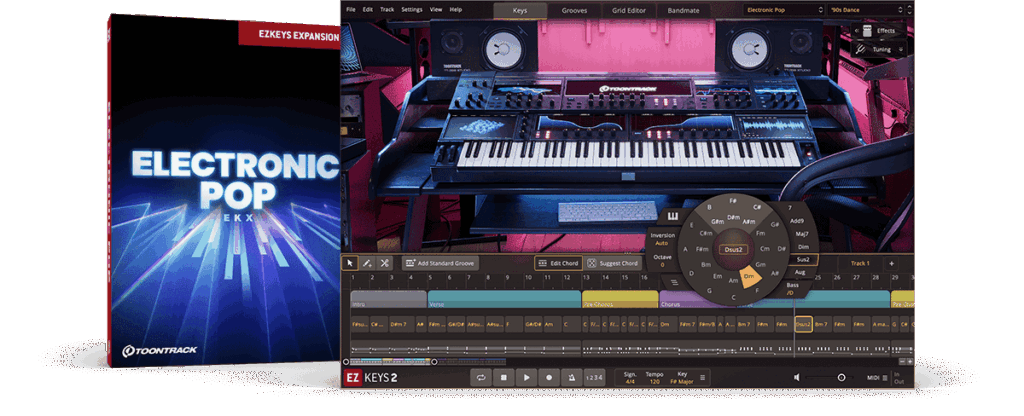Toggle the 1234 count-in
1024x416 pixels.
(594, 377)
